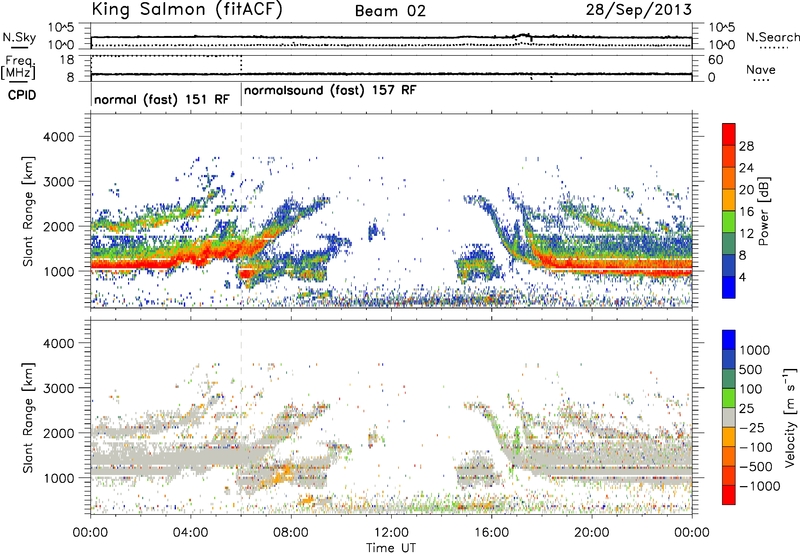This screenshot has height=554, width=800.
Task: Click the 16:00 tick label on the time axis
Action: 491,533
